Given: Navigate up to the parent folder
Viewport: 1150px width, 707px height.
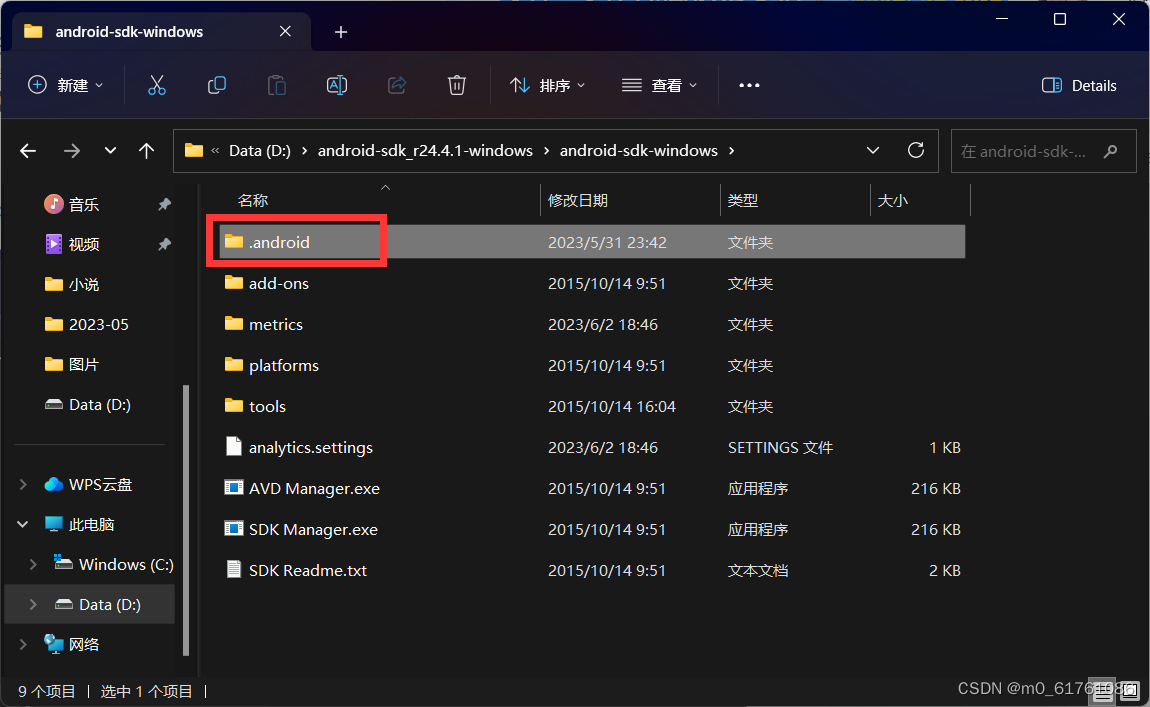Looking at the screenshot, I should tap(146, 150).
